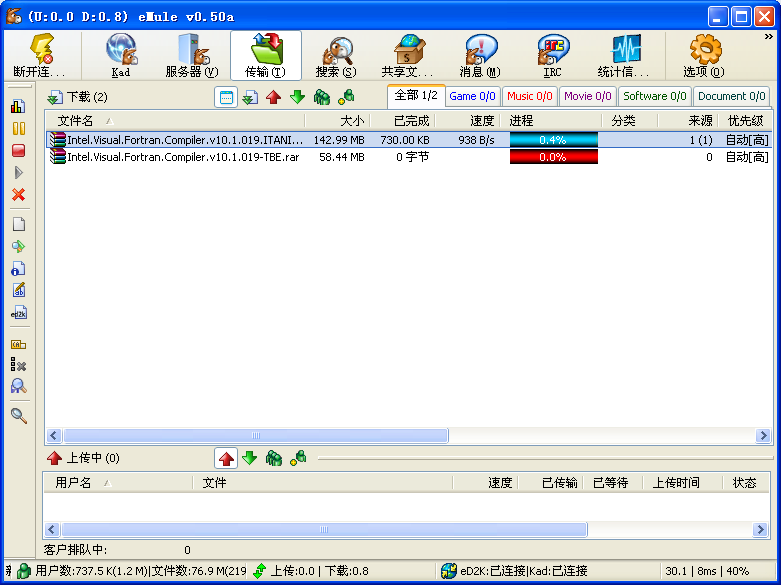781x585 pixels.
Task: Toggle the uploading view red arrow button
Action: tap(226, 458)
